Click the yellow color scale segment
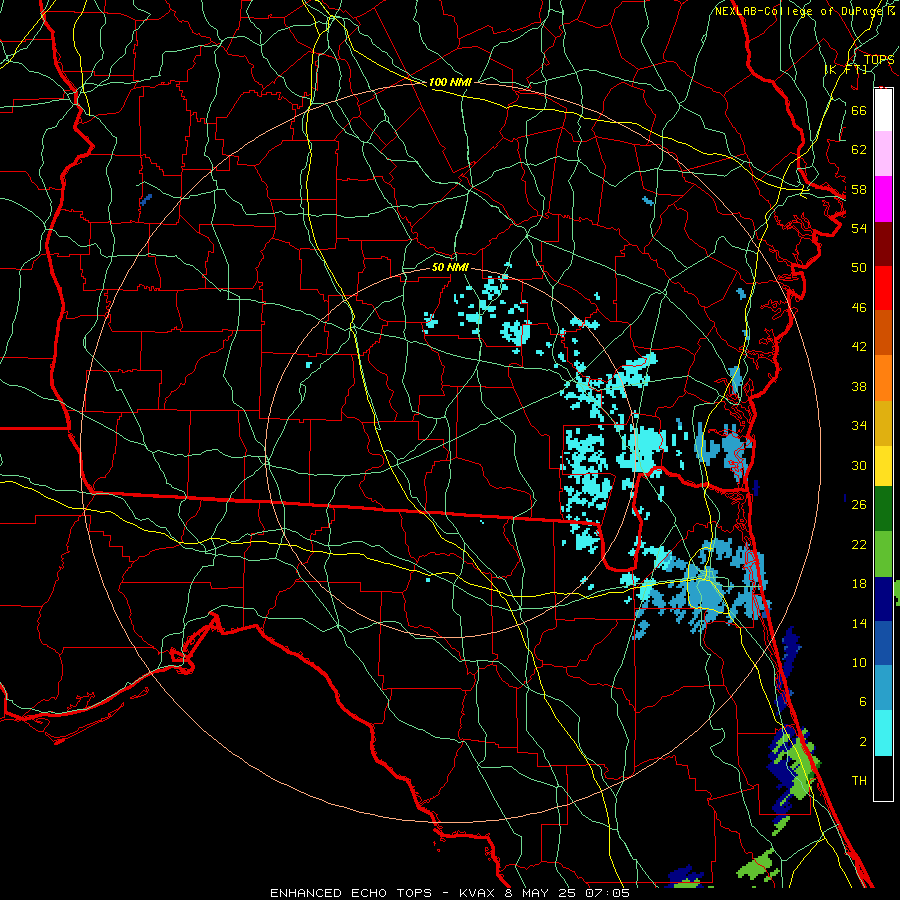This screenshot has height=900, width=900. coord(883,466)
